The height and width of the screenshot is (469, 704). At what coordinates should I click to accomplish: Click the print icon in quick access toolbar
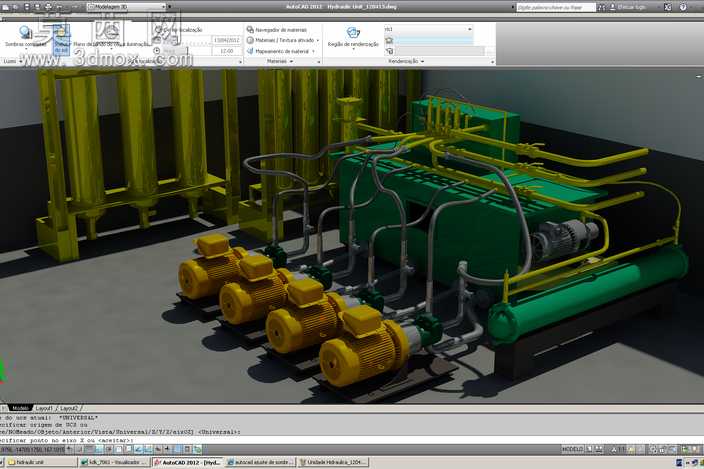48,7
